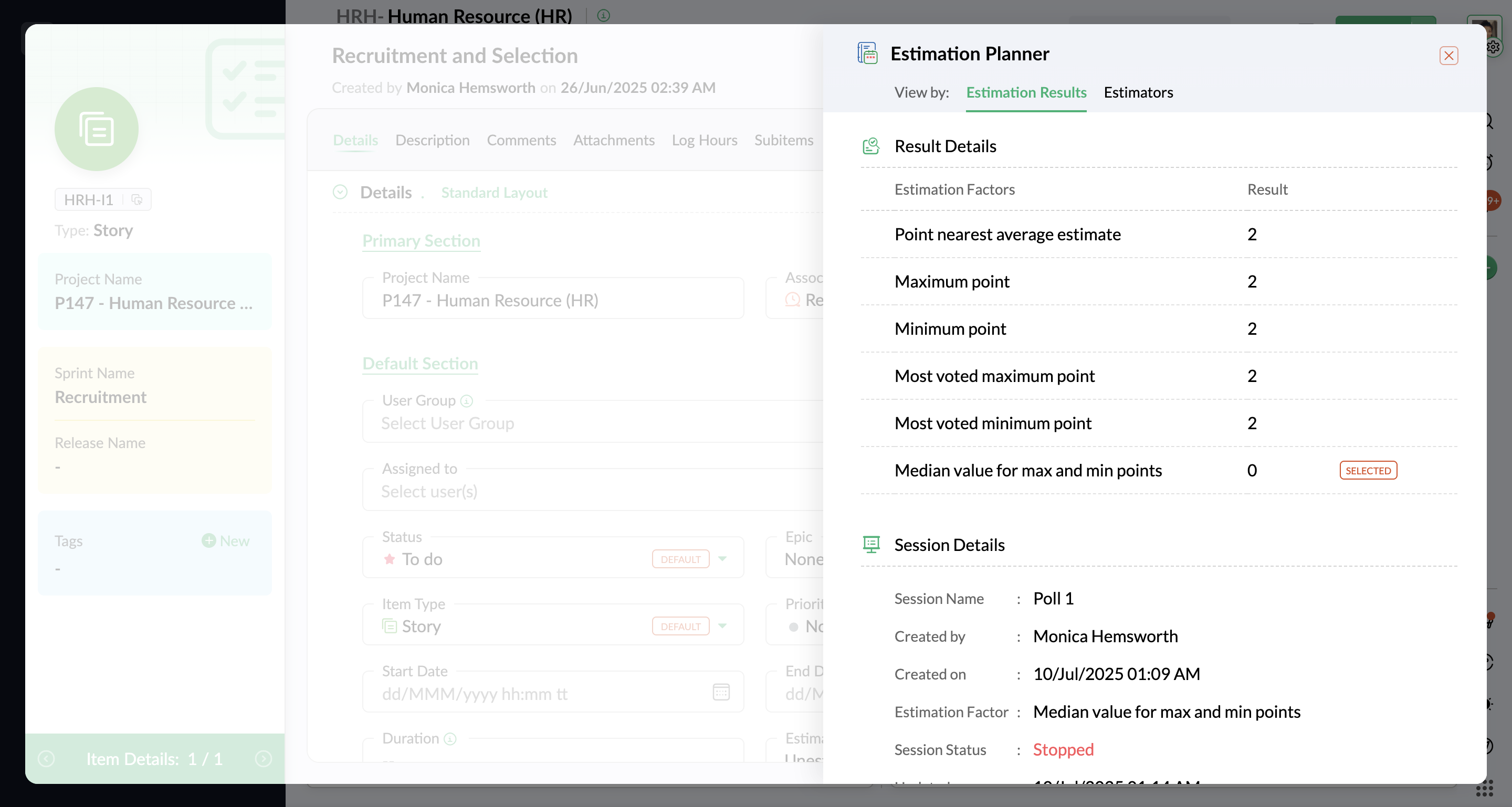Copy the HRH-I1 item ID
Image resolution: width=1512 pixels, height=807 pixels.
[136, 200]
